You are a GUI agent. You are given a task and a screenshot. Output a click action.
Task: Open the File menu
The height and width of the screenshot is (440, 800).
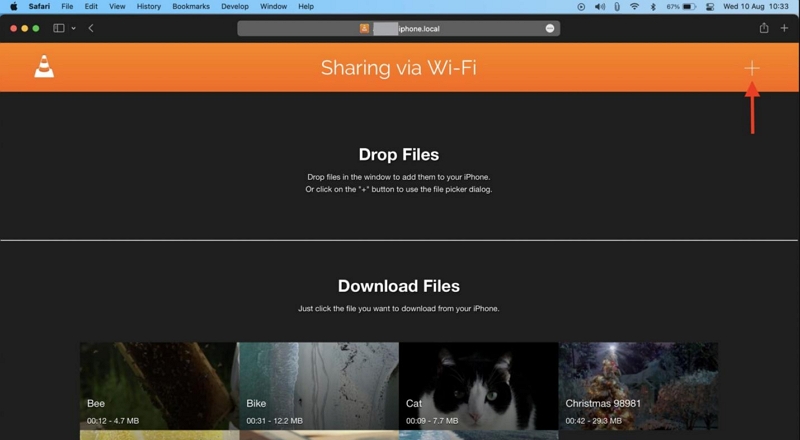pos(67,7)
